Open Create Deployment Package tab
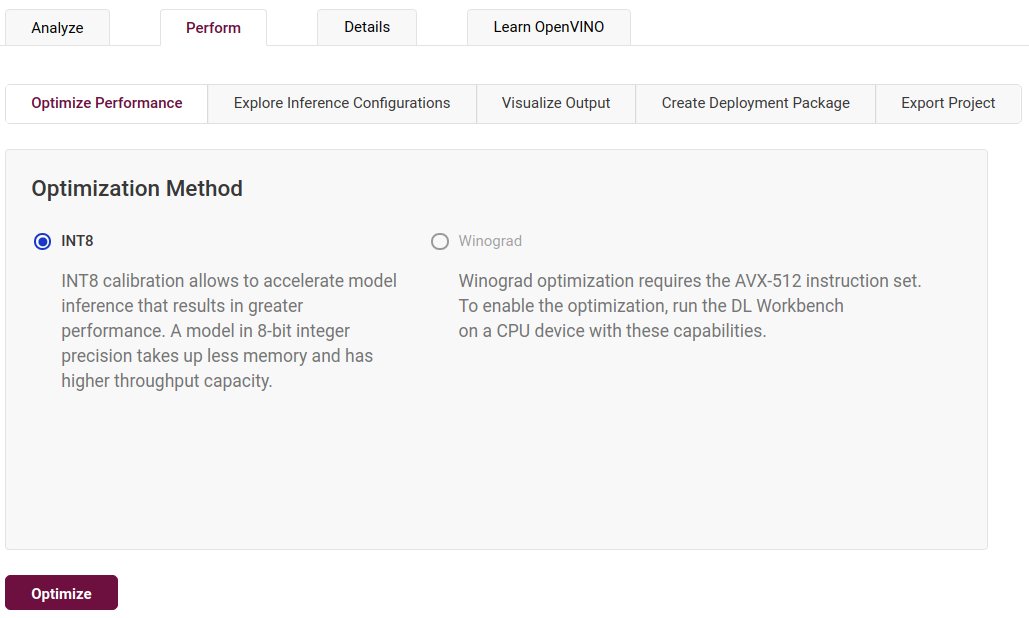The image size is (1029, 618). click(x=755, y=103)
